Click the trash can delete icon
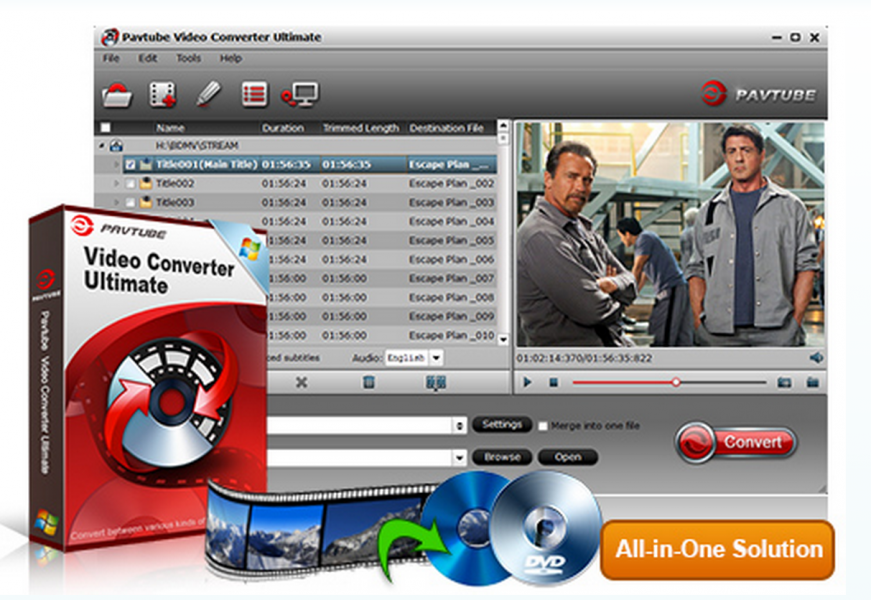 368,382
